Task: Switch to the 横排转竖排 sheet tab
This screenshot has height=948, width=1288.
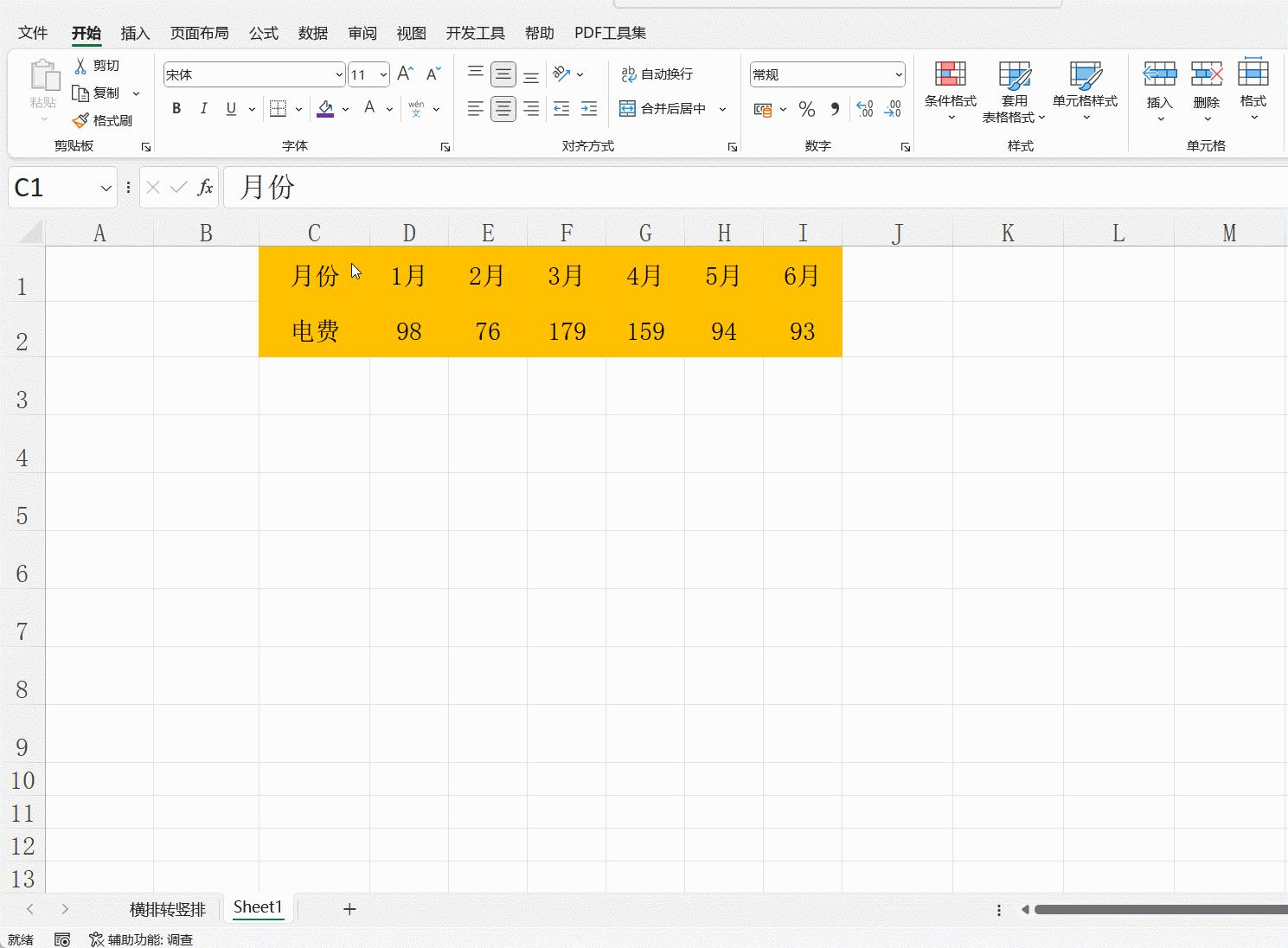Action: click(167, 909)
